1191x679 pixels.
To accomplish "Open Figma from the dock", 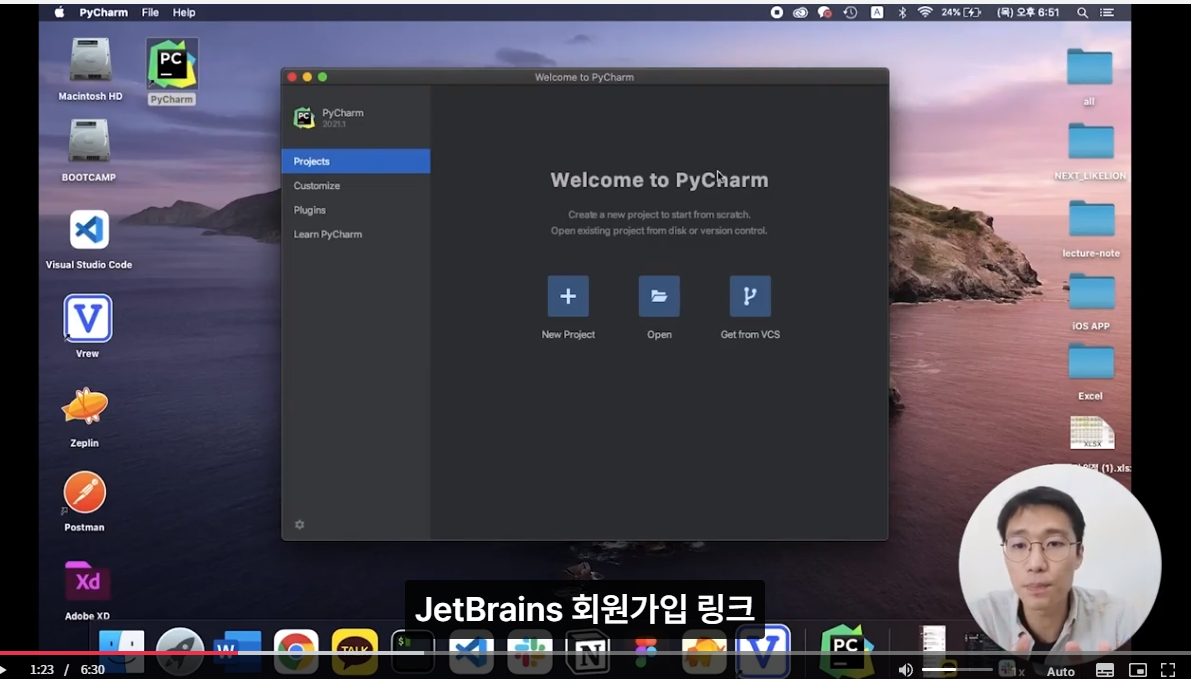I will (646, 652).
